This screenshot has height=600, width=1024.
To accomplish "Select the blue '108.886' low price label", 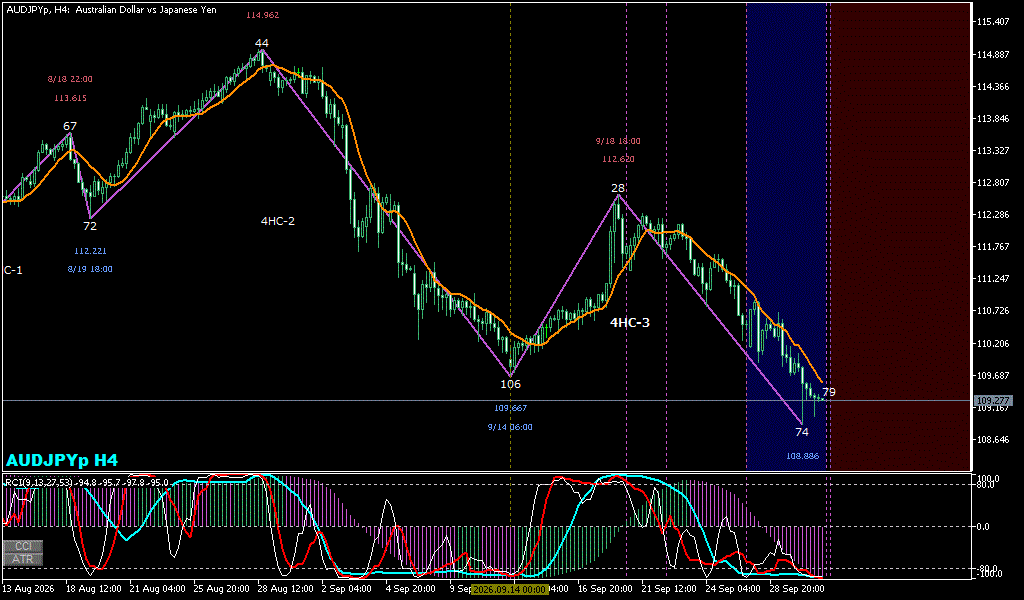I will (803, 456).
